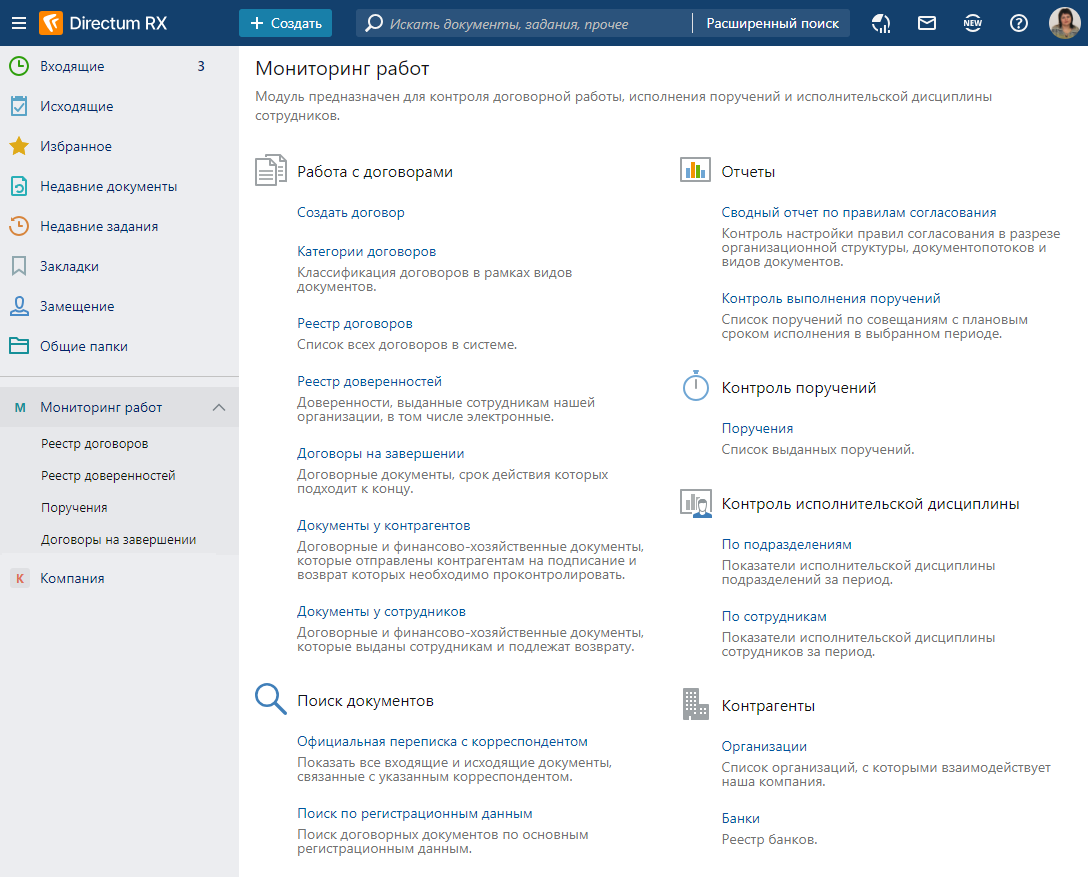Open Поиск по регистрационным данным link
1088x877 pixels.
click(x=414, y=814)
